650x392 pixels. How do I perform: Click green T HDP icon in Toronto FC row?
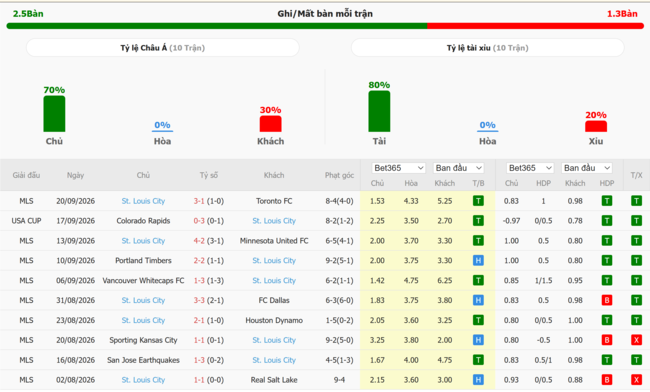click(607, 201)
